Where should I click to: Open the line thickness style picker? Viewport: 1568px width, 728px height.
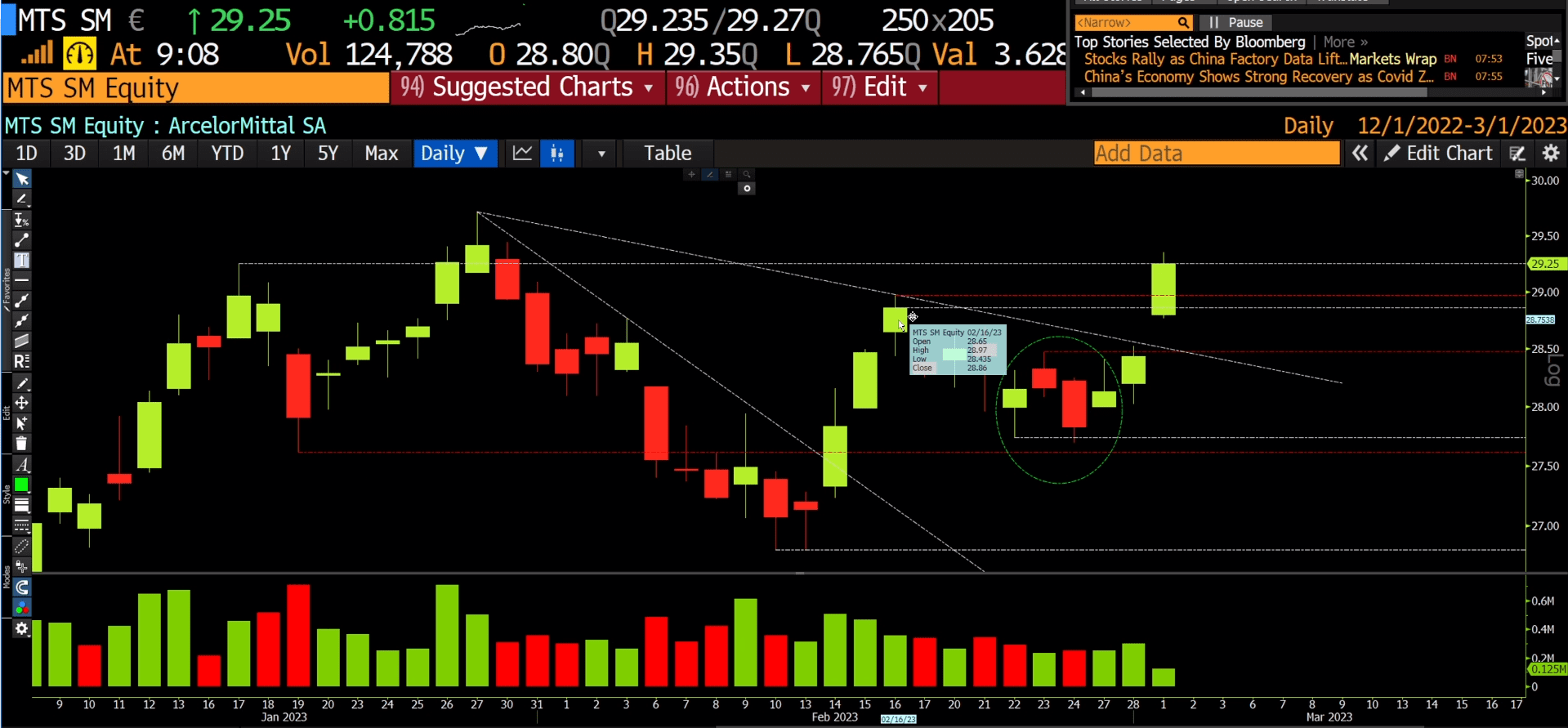pos(22,506)
